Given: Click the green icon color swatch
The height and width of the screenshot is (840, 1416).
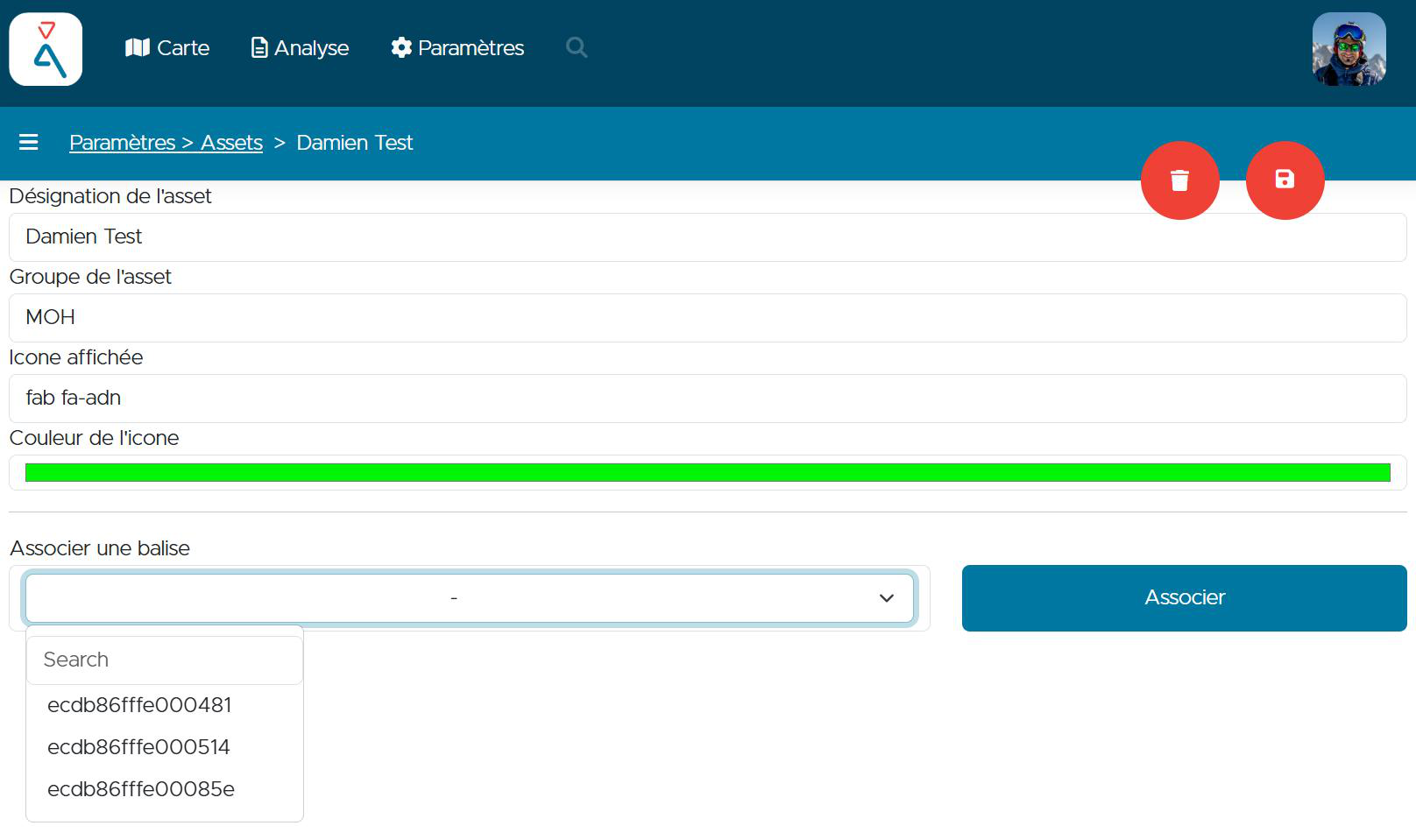Looking at the screenshot, I should coord(708,473).
